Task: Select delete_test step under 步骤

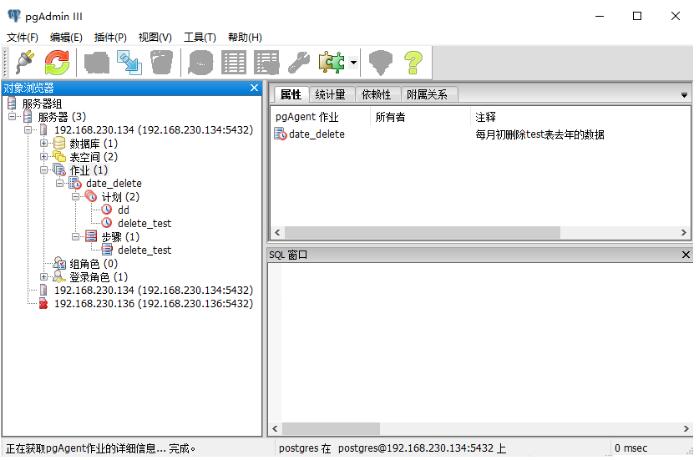Action: 144,250
